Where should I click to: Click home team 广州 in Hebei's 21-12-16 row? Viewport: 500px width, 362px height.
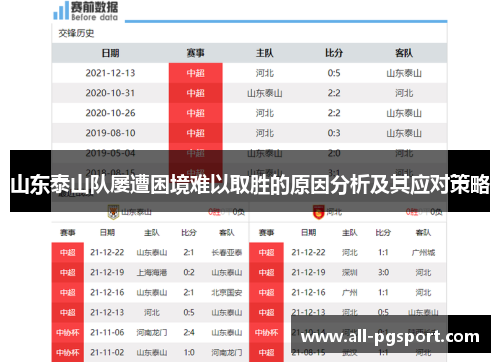[350, 293]
